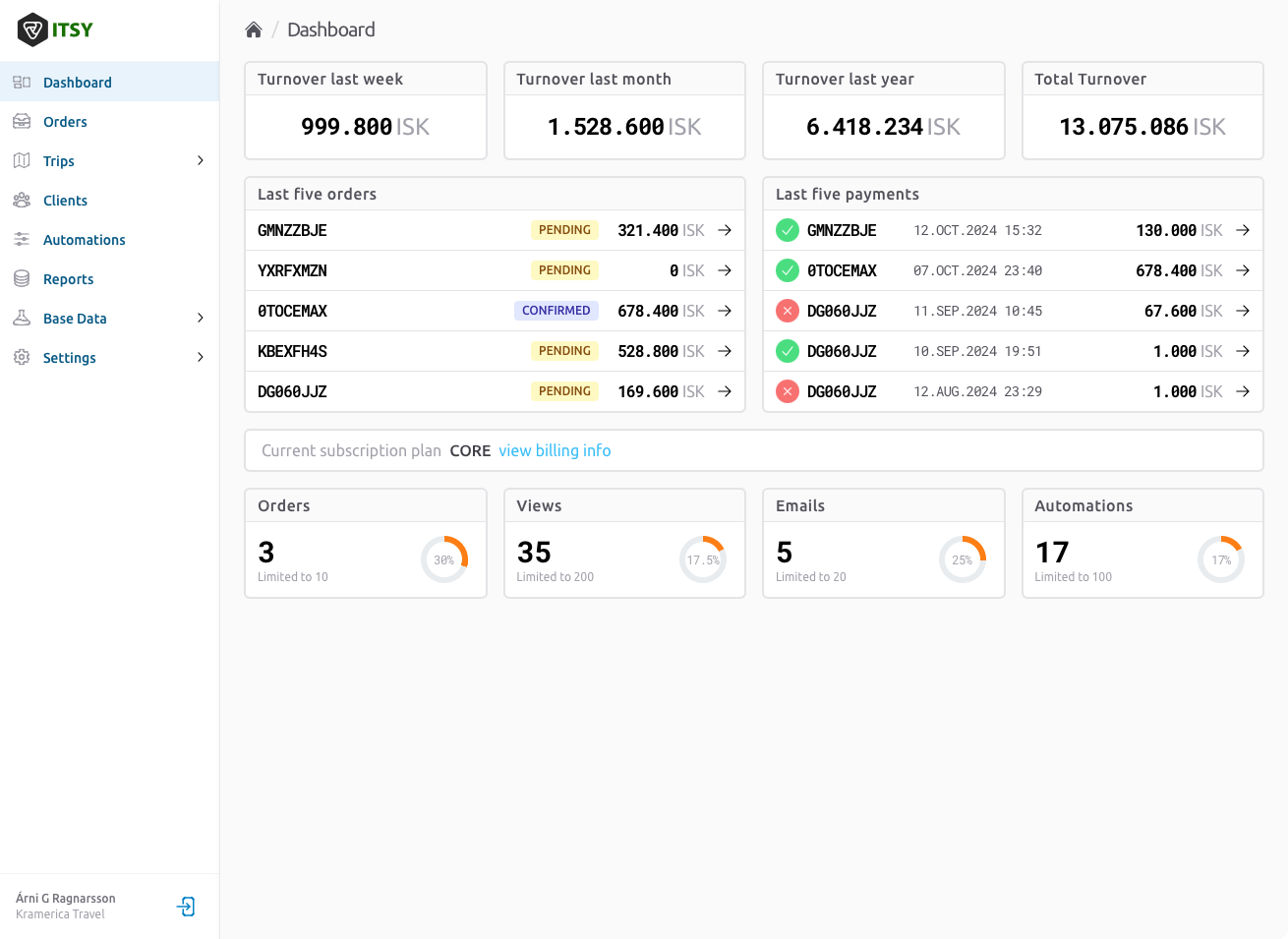The height and width of the screenshot is (939, 1288).
Task: Click the Emails 25% usage ring
Action: click(963, 559)
